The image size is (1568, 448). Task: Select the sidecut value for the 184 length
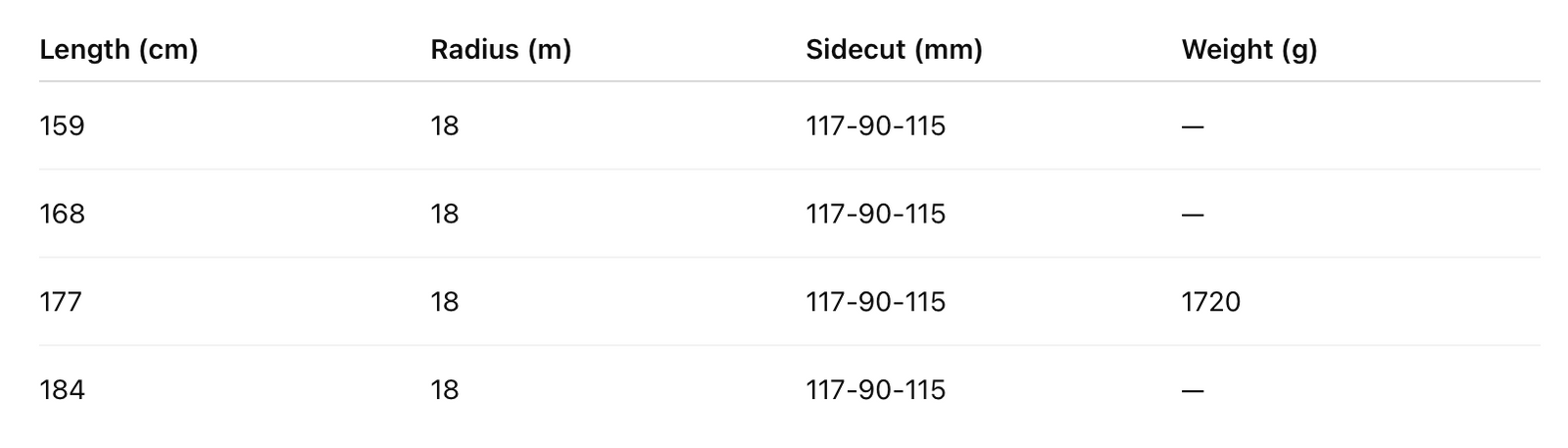click(x=875, y=389)
